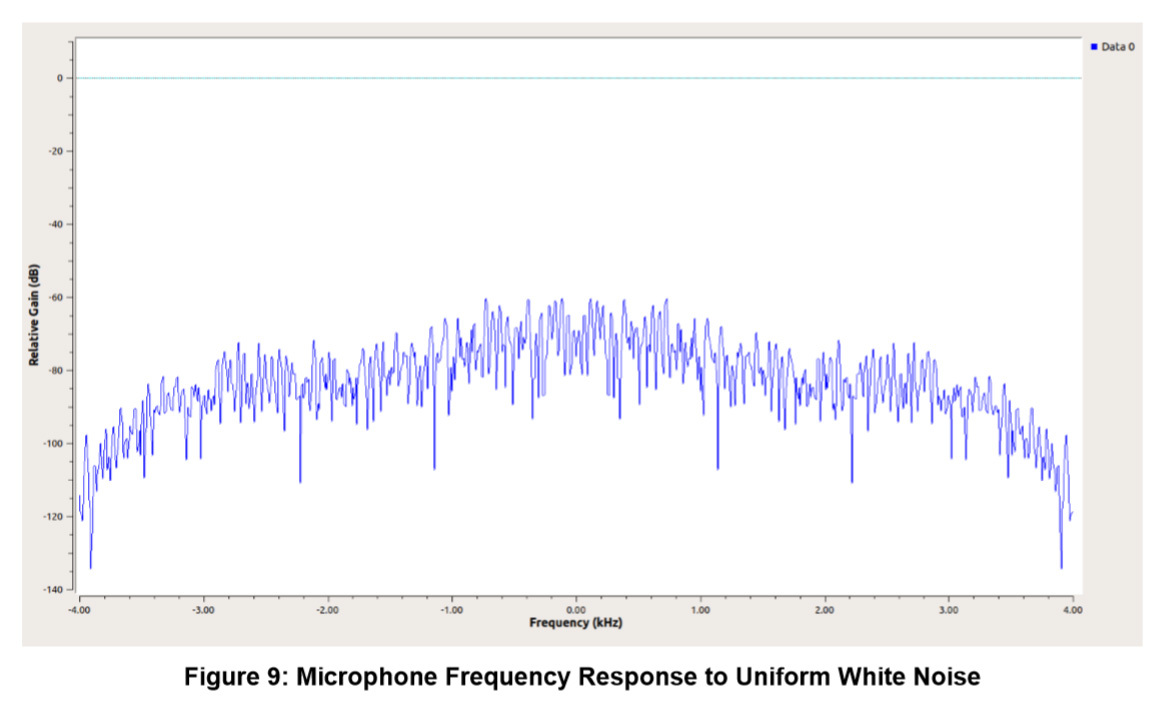
Task: Click the -80 tick label on the gain axis
Action: [x=57, y=370]
